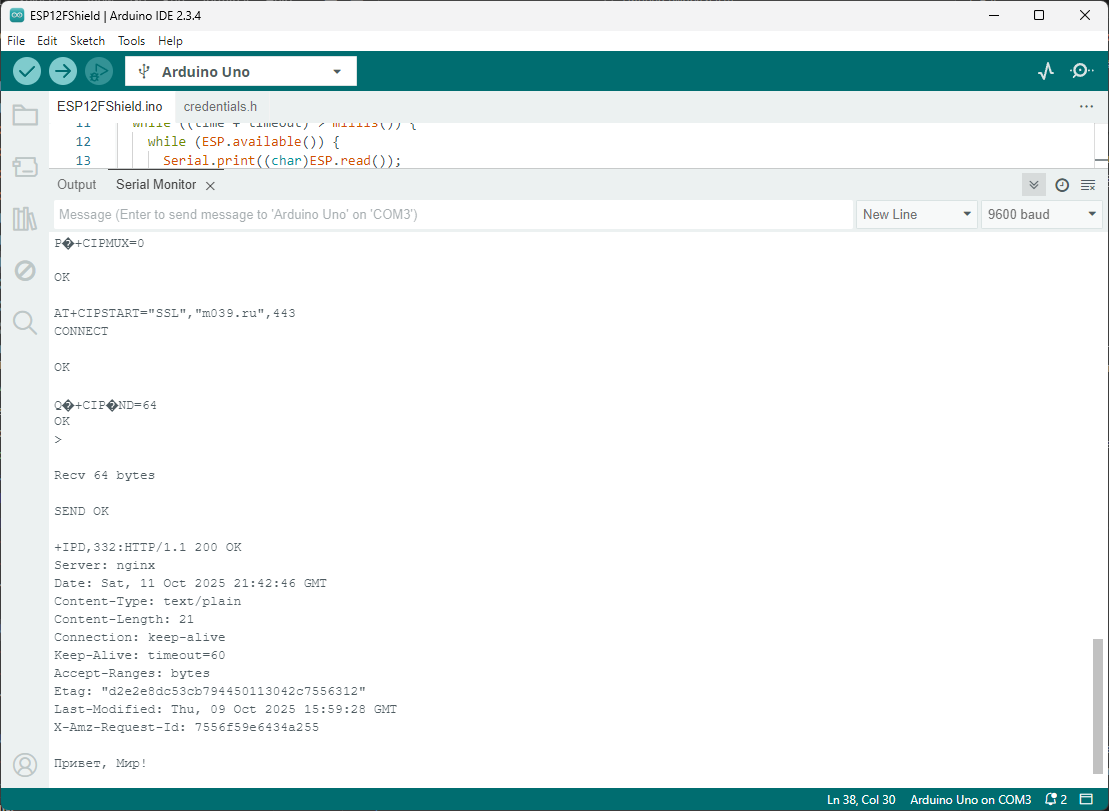Image resolution: width=1109 pixels, height=811 pixels.
Task: Change the 9600 baud rate dropdown
Action: click(1041, 215)
